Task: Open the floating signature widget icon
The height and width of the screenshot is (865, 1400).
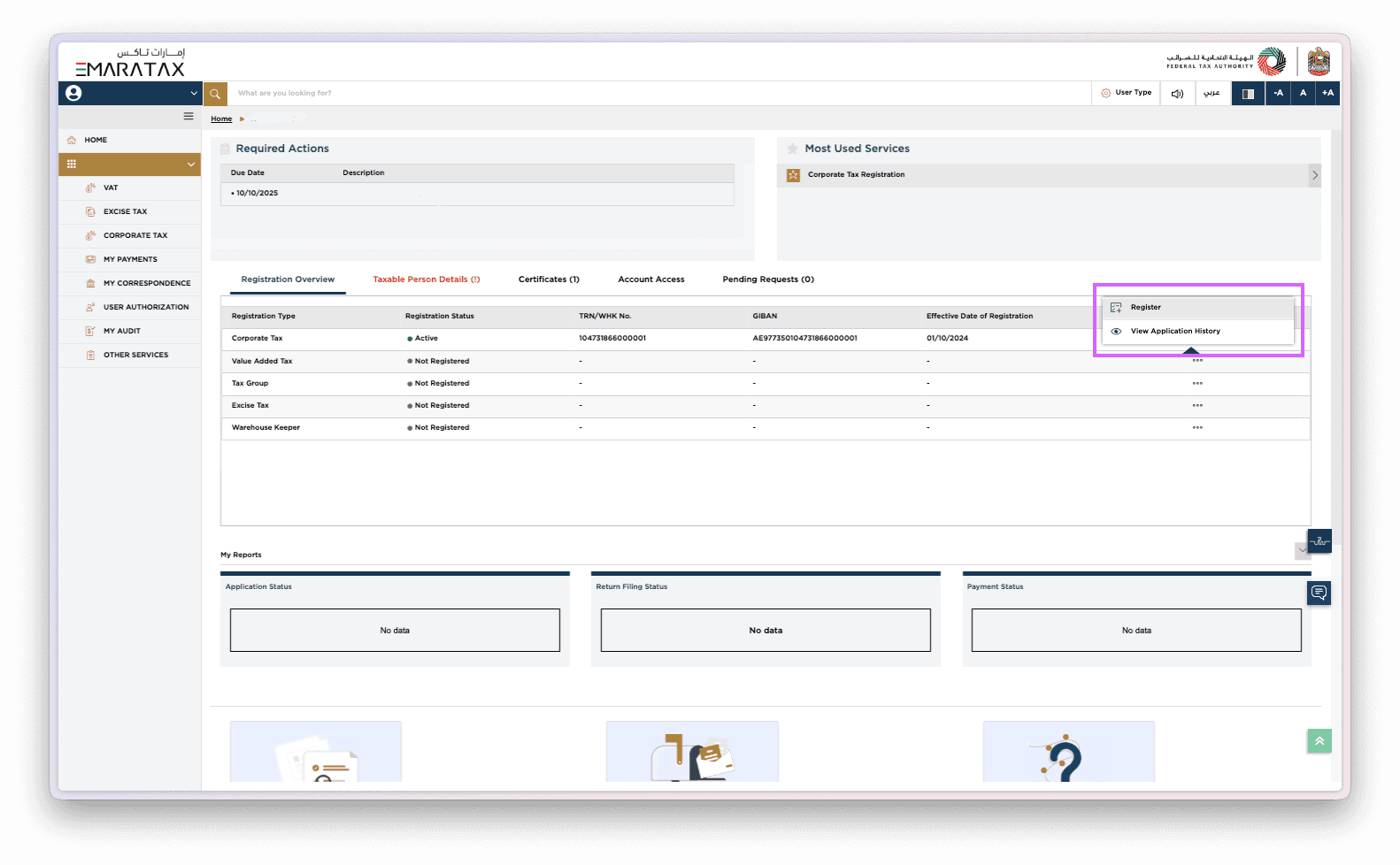Action: tap(1319, 540)
